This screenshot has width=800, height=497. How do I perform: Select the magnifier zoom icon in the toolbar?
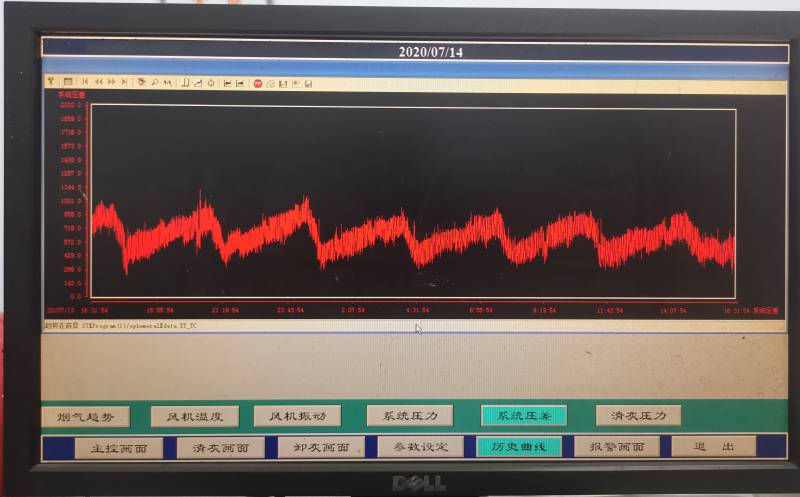tap(155, 82)
